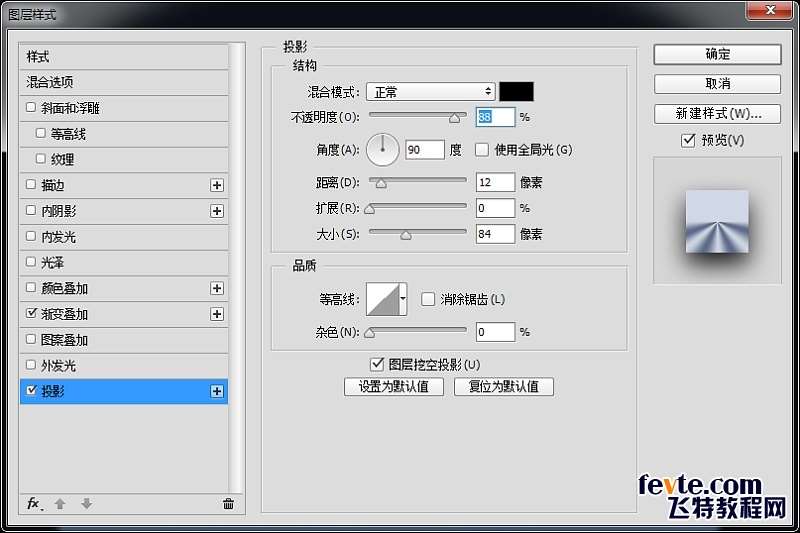
Task: Click the 取消 button
Action: tap(717, 84)
